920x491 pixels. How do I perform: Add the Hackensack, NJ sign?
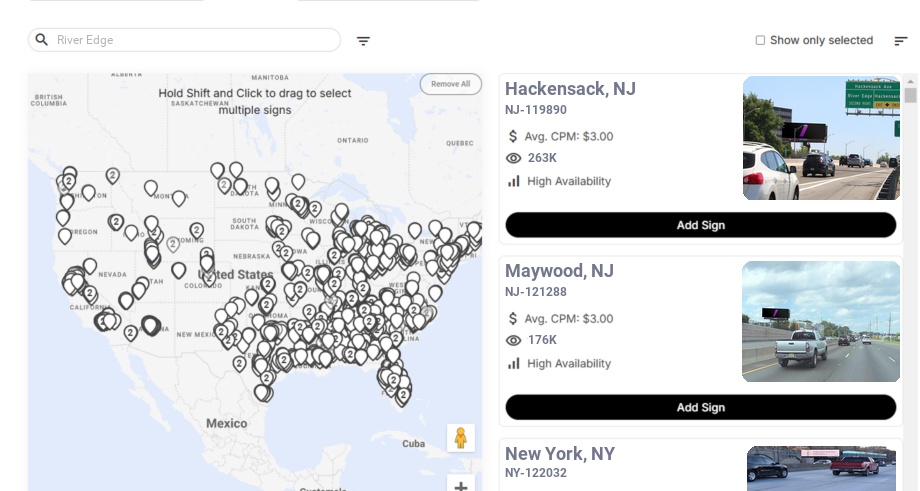tap(700, 225)
